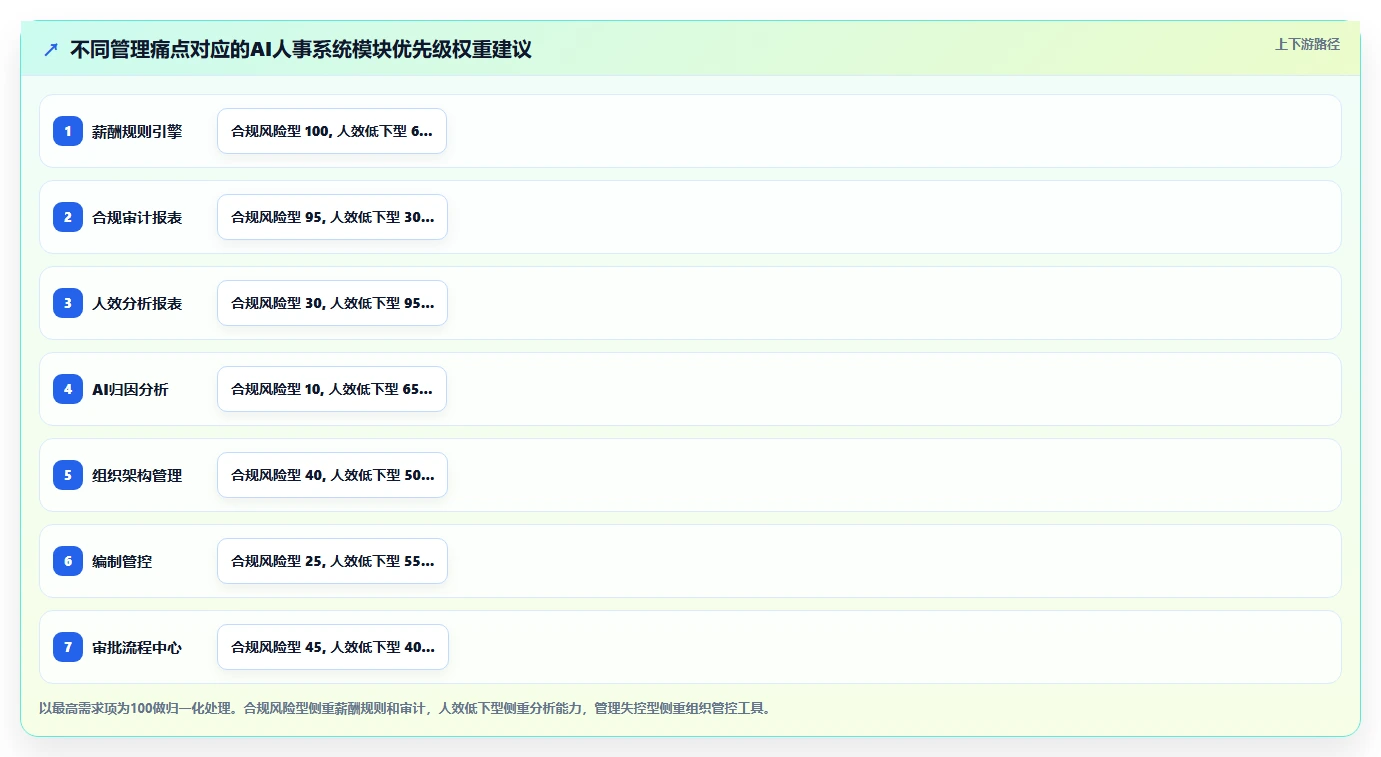Select the 组织架构管理 label
This screenshot has width=1381, height=757.
tap(137, 475)
